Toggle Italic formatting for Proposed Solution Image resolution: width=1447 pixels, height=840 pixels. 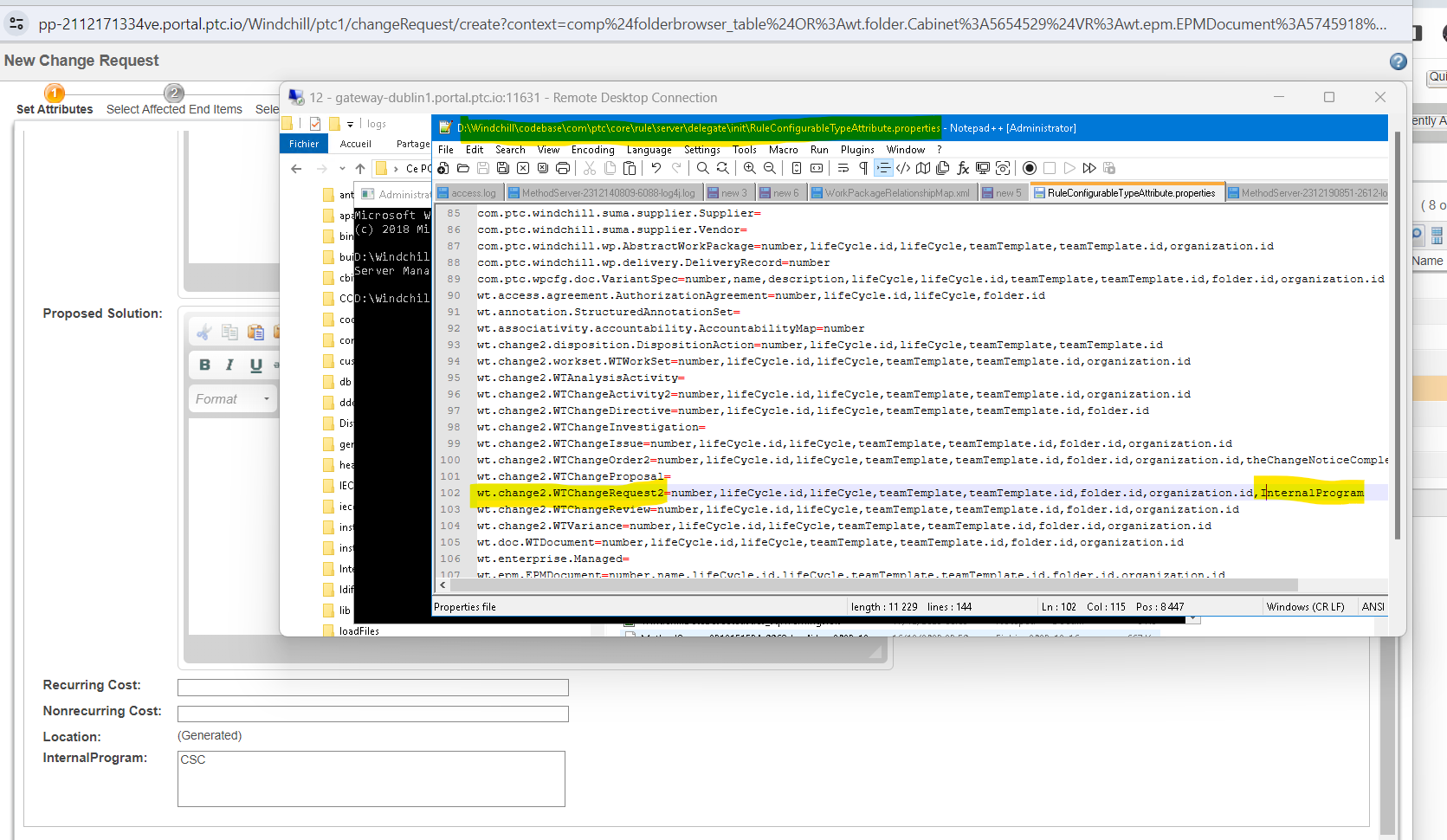(229, 365)
